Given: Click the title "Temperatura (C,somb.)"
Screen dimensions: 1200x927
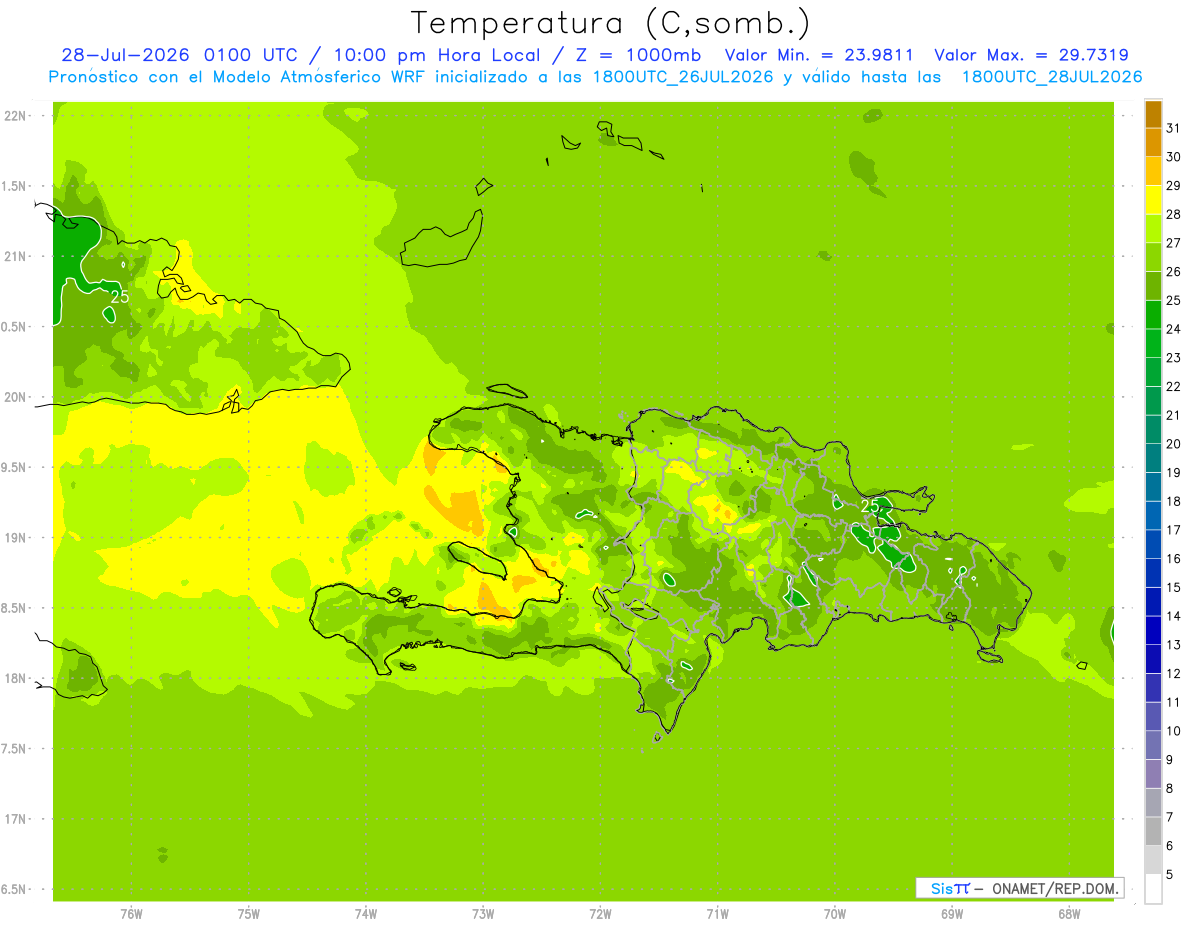Looking at the screenshot, I should point(611,23).
